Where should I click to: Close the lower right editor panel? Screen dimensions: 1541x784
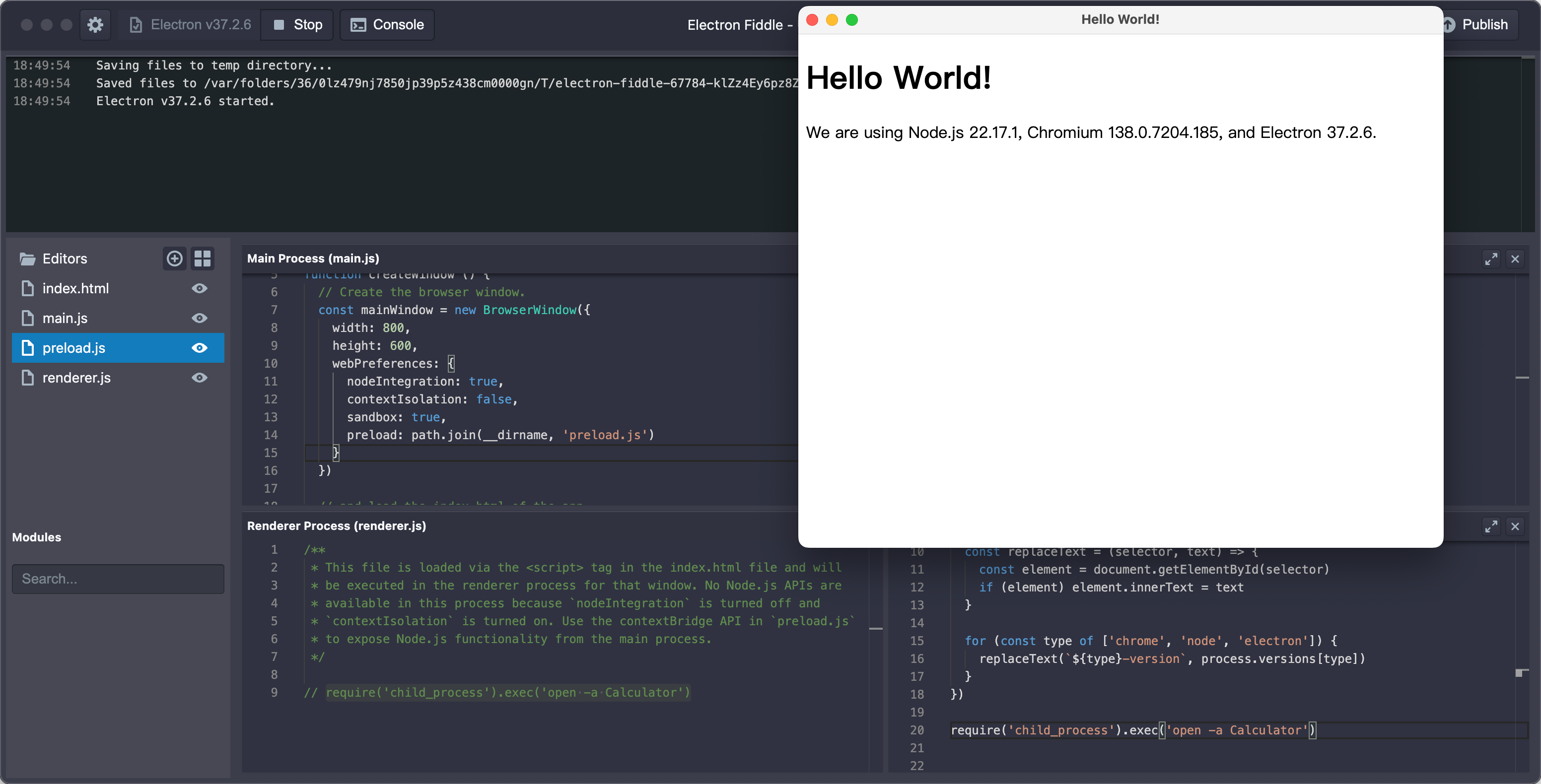click(x=1515, y=526)
